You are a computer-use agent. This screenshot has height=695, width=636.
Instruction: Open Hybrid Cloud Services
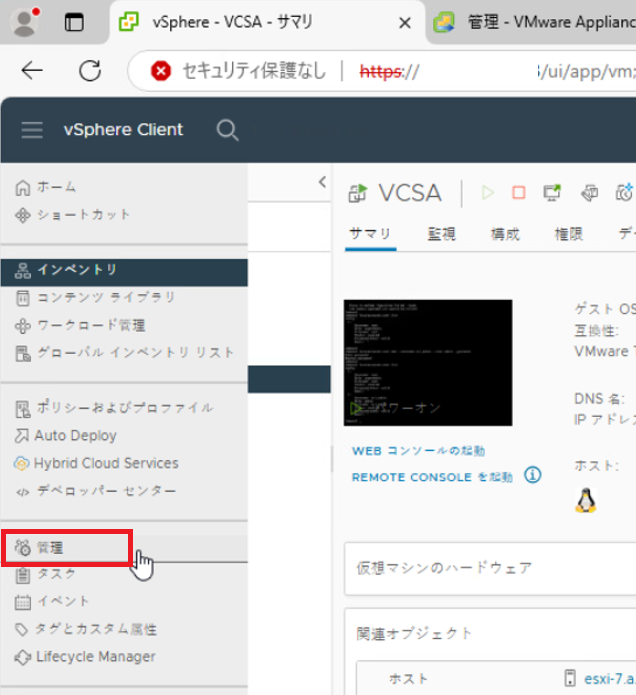tap(106, 463)
